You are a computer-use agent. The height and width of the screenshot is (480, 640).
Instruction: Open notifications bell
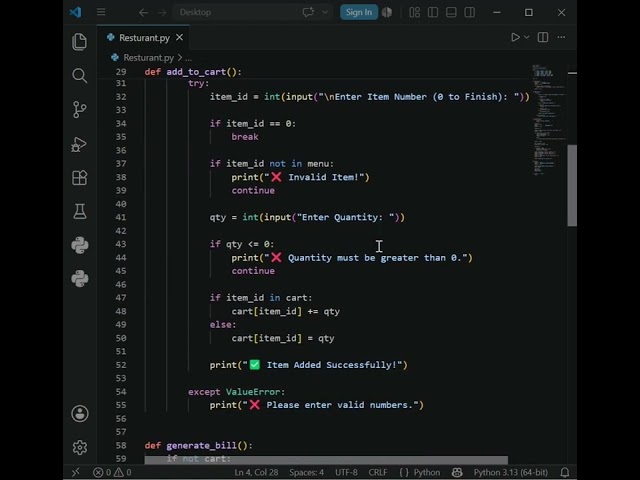[x=565, y=472]
